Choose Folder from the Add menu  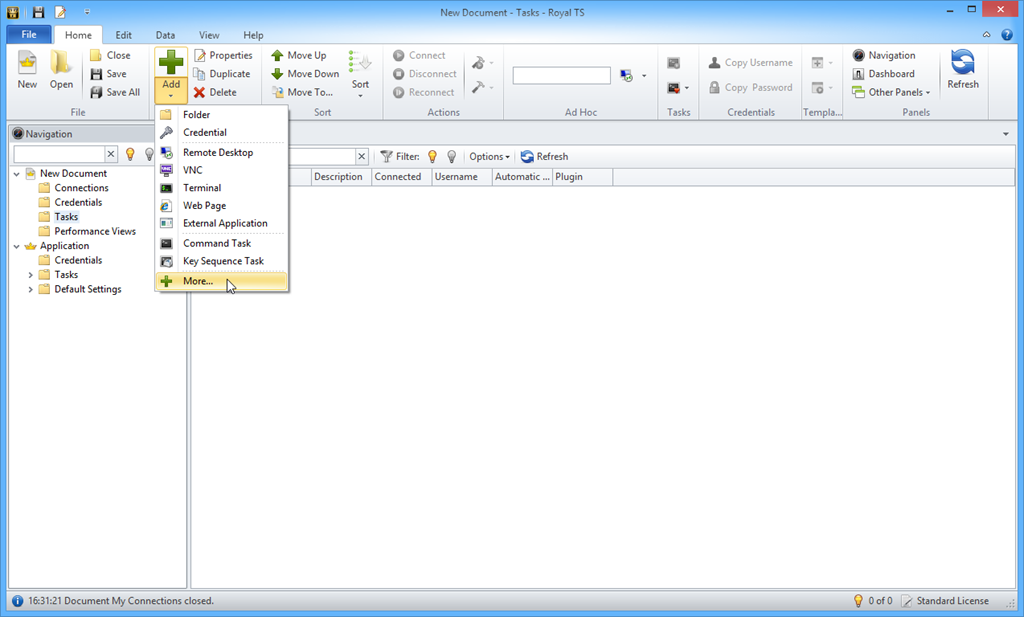pyautogui.click(x=221, y=115)
